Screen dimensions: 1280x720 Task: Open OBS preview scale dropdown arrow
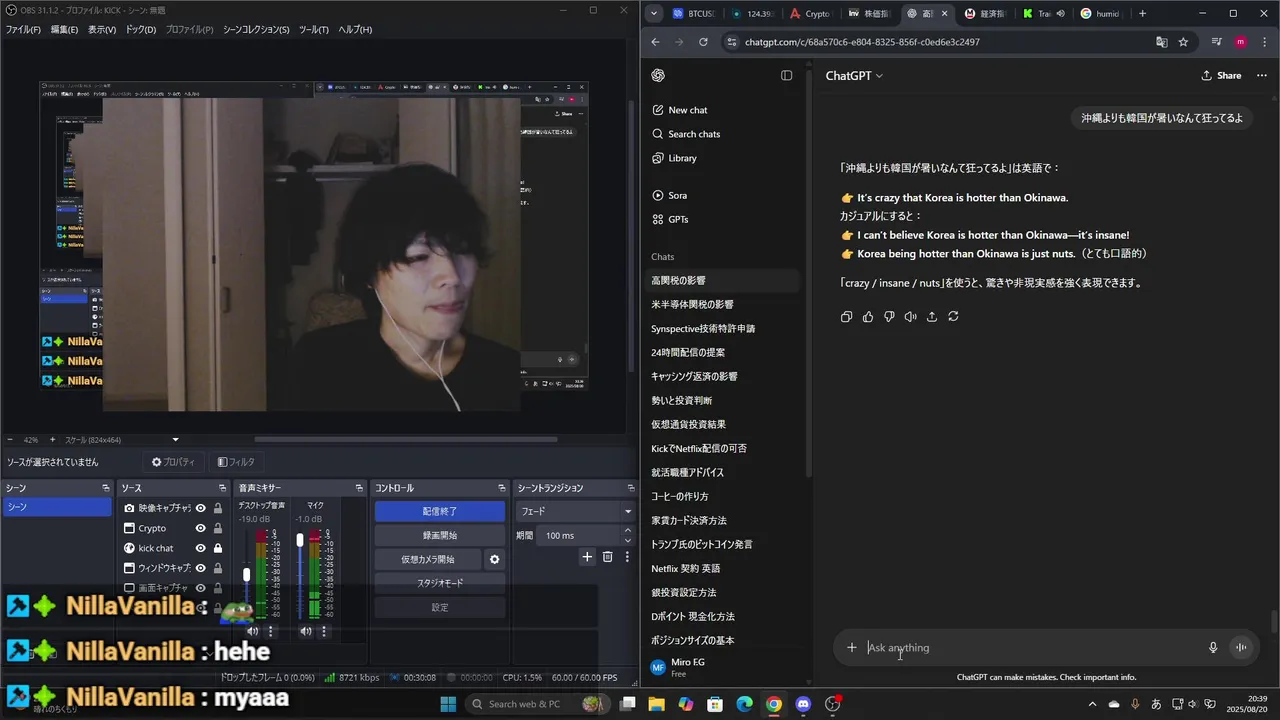tap(176, 440)
